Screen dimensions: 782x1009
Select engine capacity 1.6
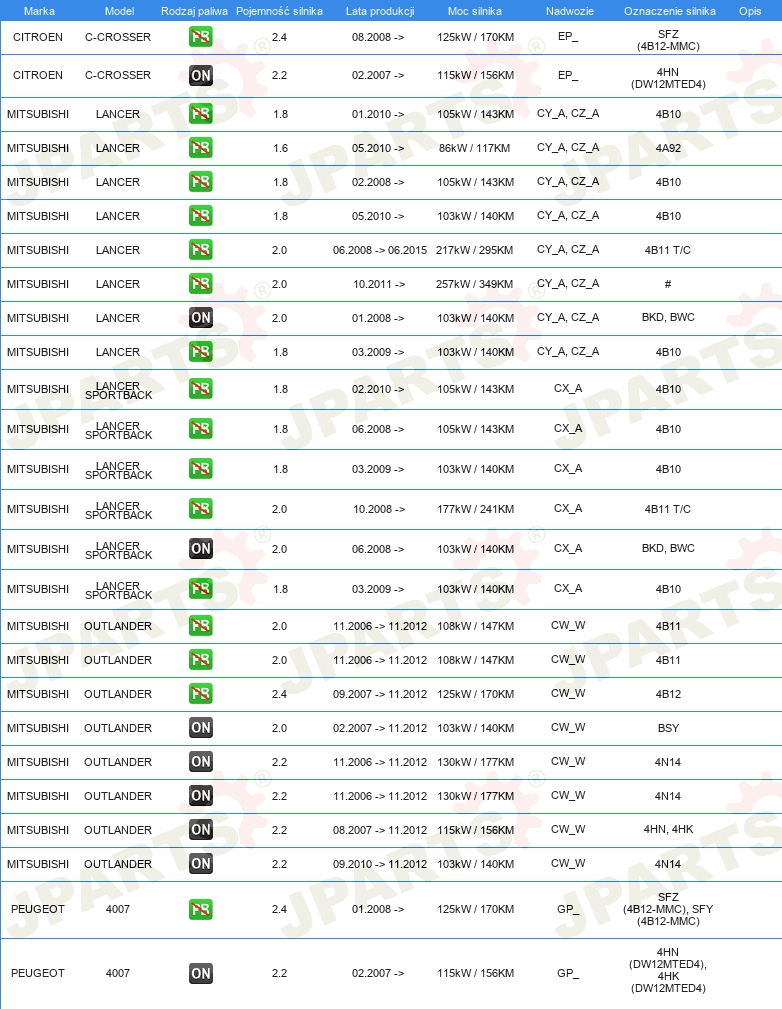point(280,148)
